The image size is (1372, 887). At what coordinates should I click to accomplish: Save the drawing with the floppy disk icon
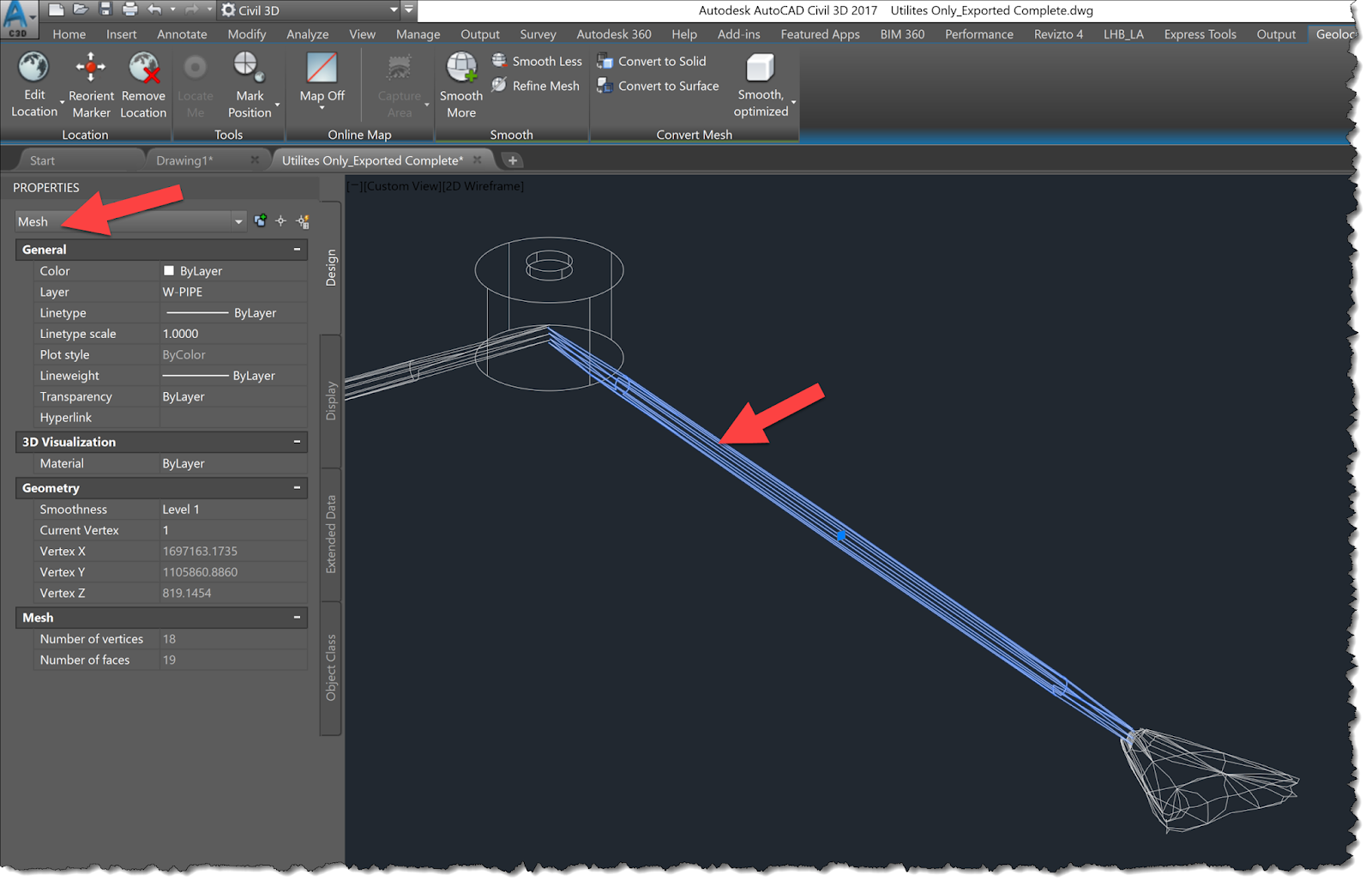click(x=105, y=9)
